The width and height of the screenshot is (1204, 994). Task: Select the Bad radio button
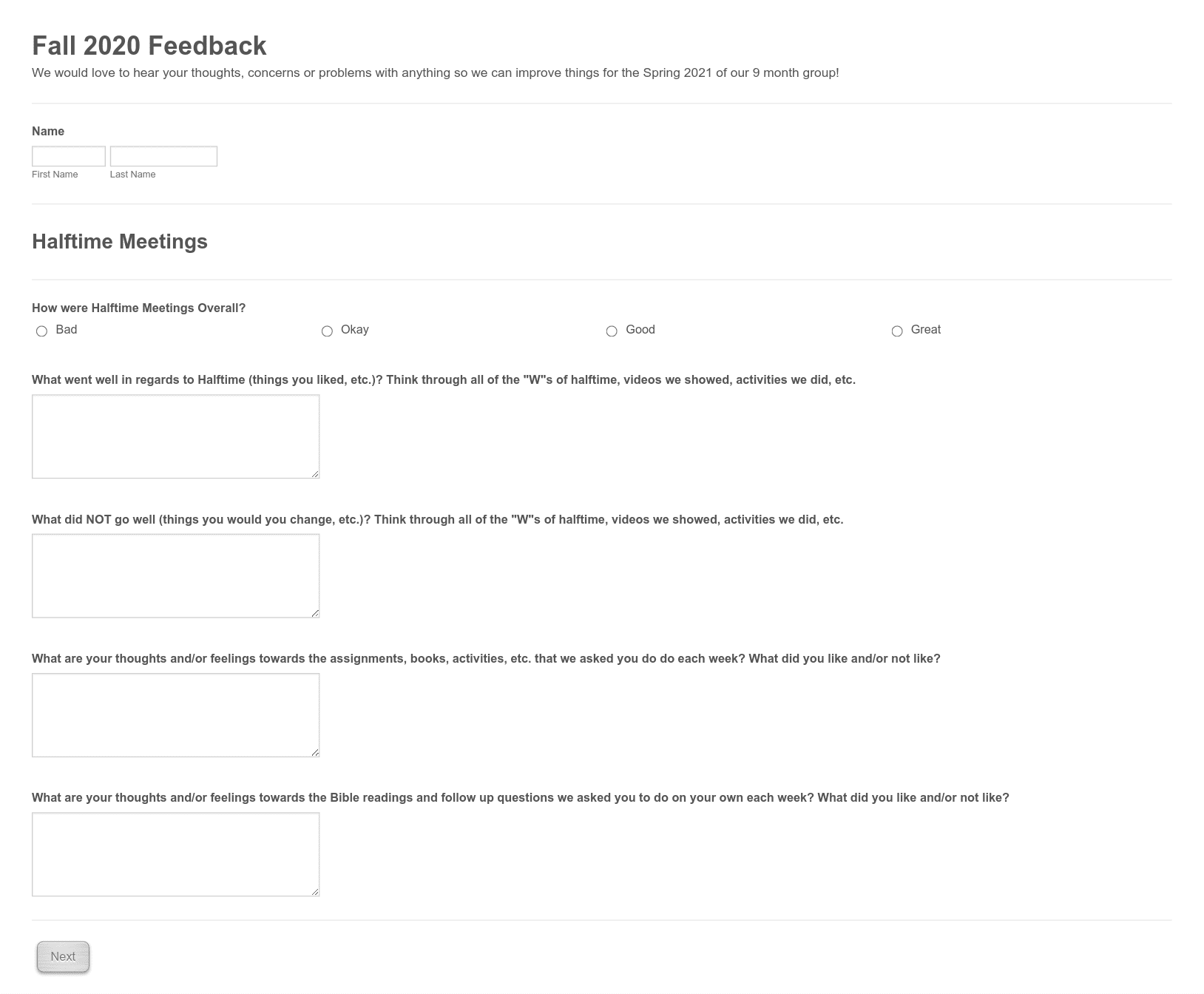pyautogui.click(x=41, y=331)
